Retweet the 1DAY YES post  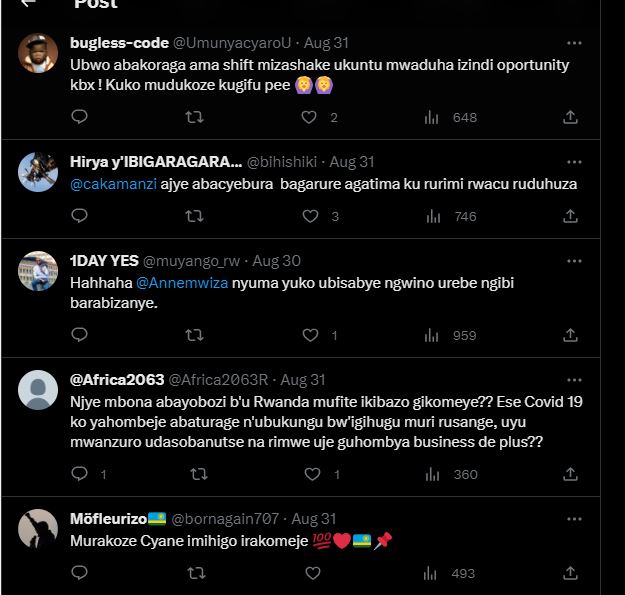tap(196, 335)
